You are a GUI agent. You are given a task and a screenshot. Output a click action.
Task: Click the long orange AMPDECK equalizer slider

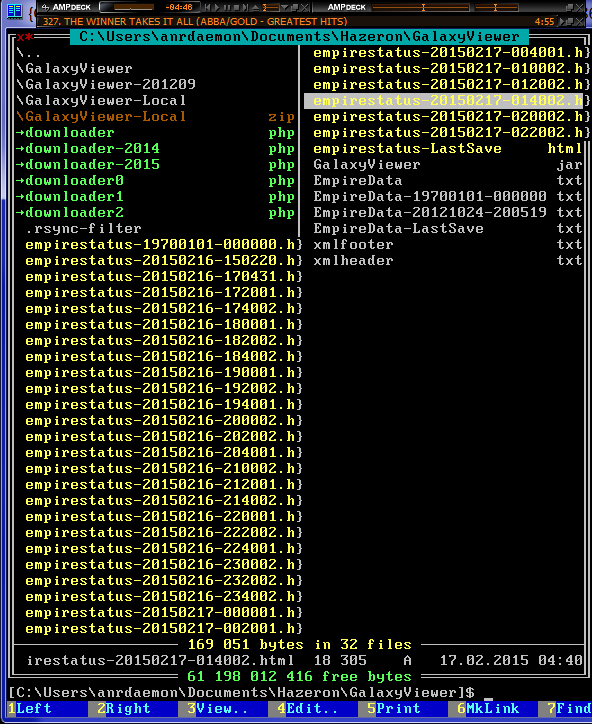coord(420,7)
